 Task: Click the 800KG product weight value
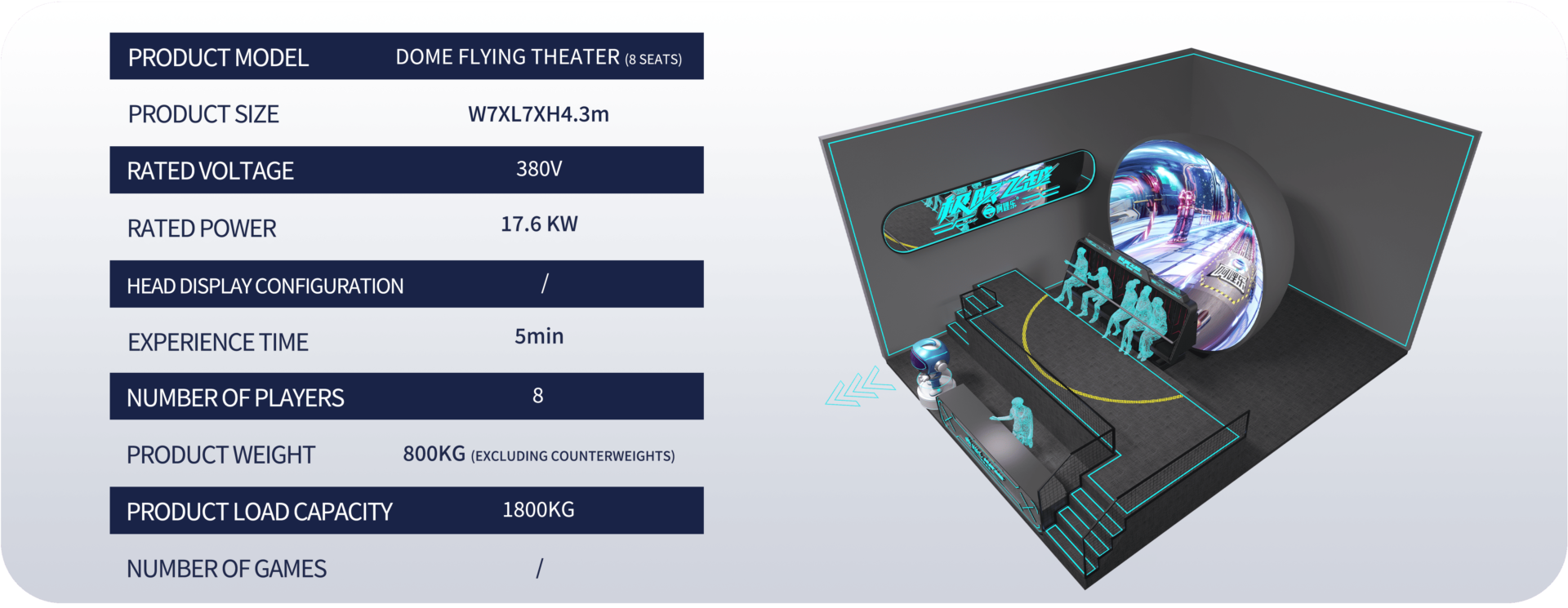pyautogui.click(x=434, y=454)
